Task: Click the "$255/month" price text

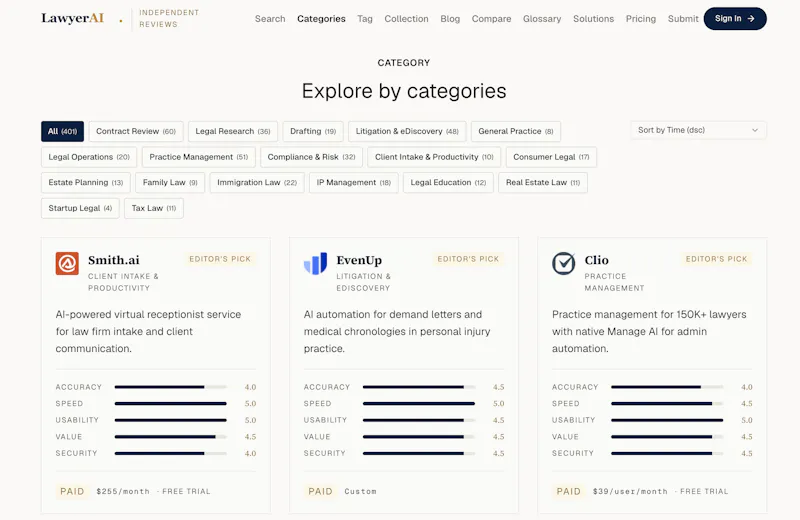Action: (x=123, y=491)
